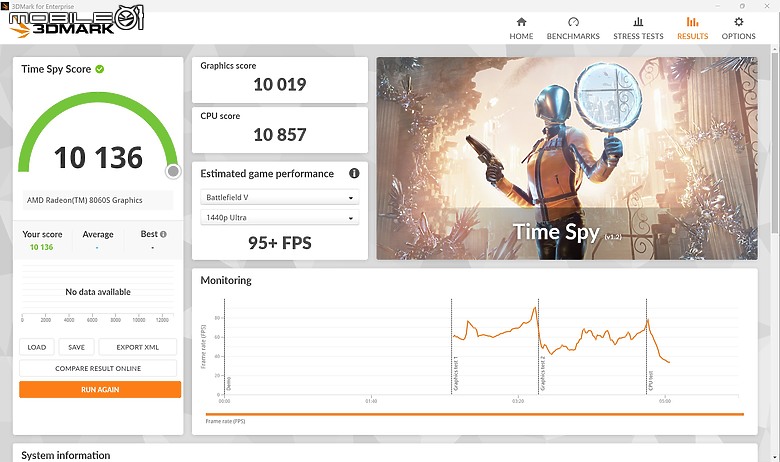
Task: Click the Average column label
Action: click(x=98, y=234)
